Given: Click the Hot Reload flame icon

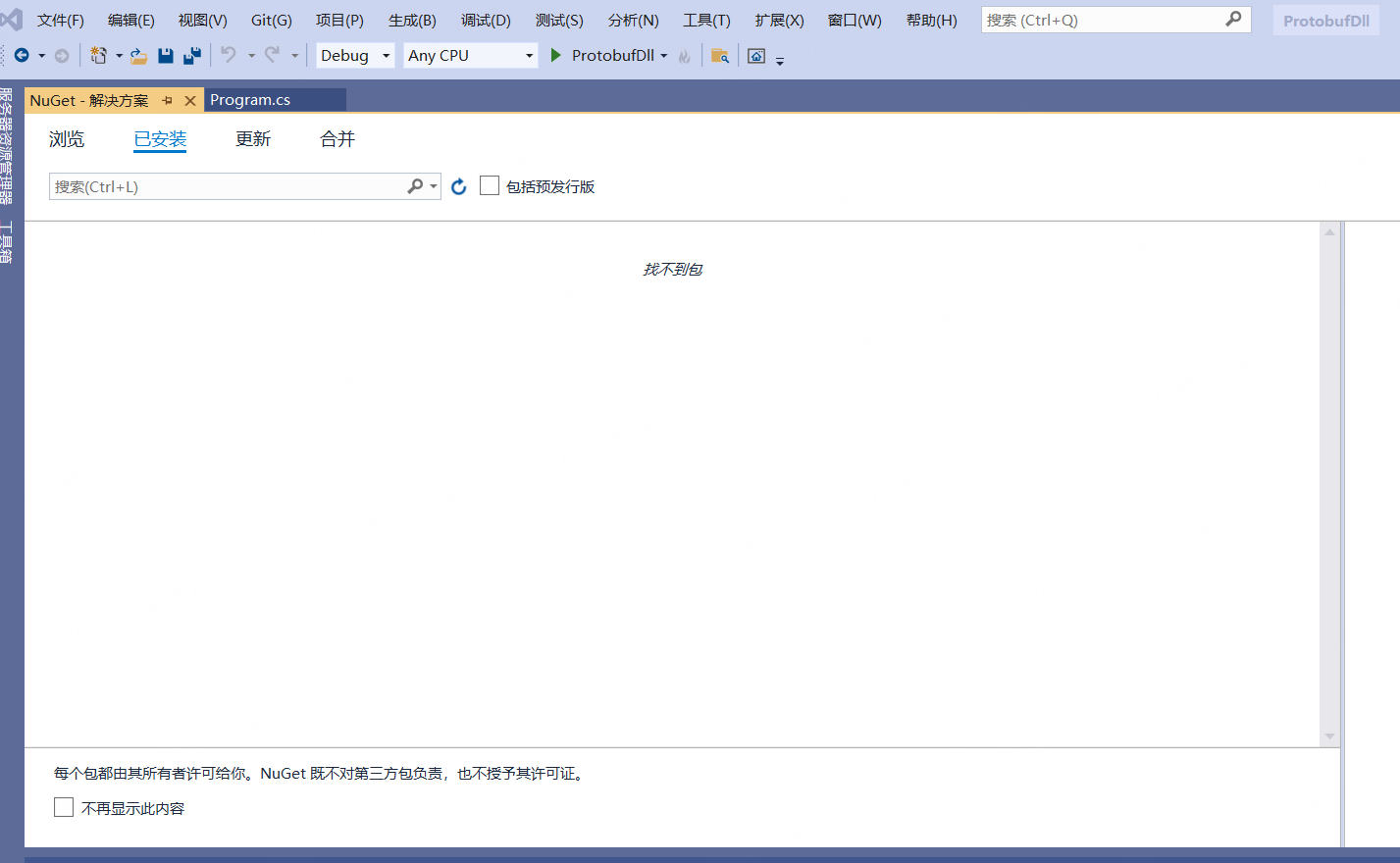Looking at the screenshot, I should point(683,55).
